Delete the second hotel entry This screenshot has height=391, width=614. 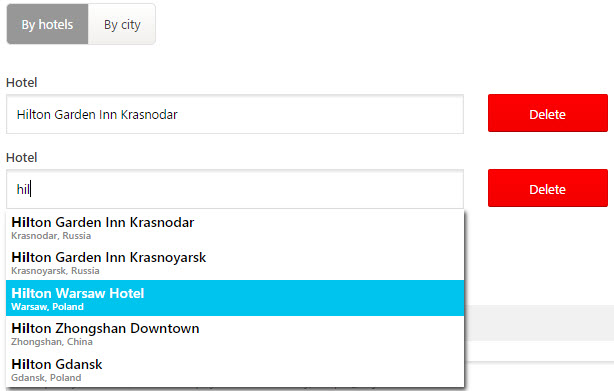click(x=547, y=188)
